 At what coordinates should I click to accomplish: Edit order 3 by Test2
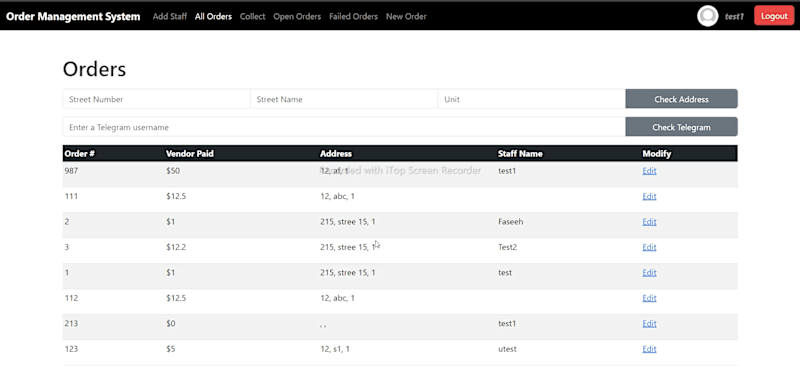649,248
